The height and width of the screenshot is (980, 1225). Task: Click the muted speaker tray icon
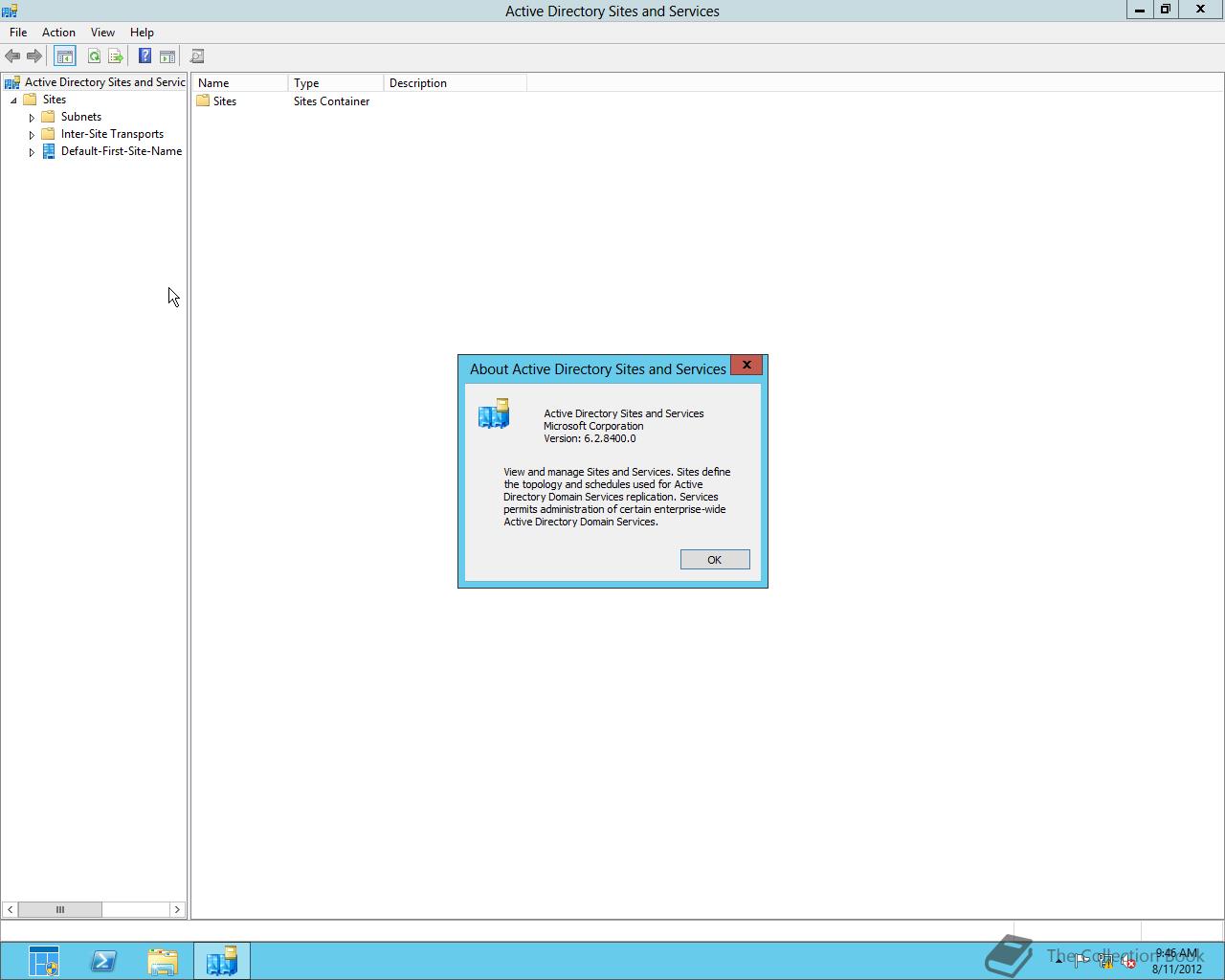1128,962
